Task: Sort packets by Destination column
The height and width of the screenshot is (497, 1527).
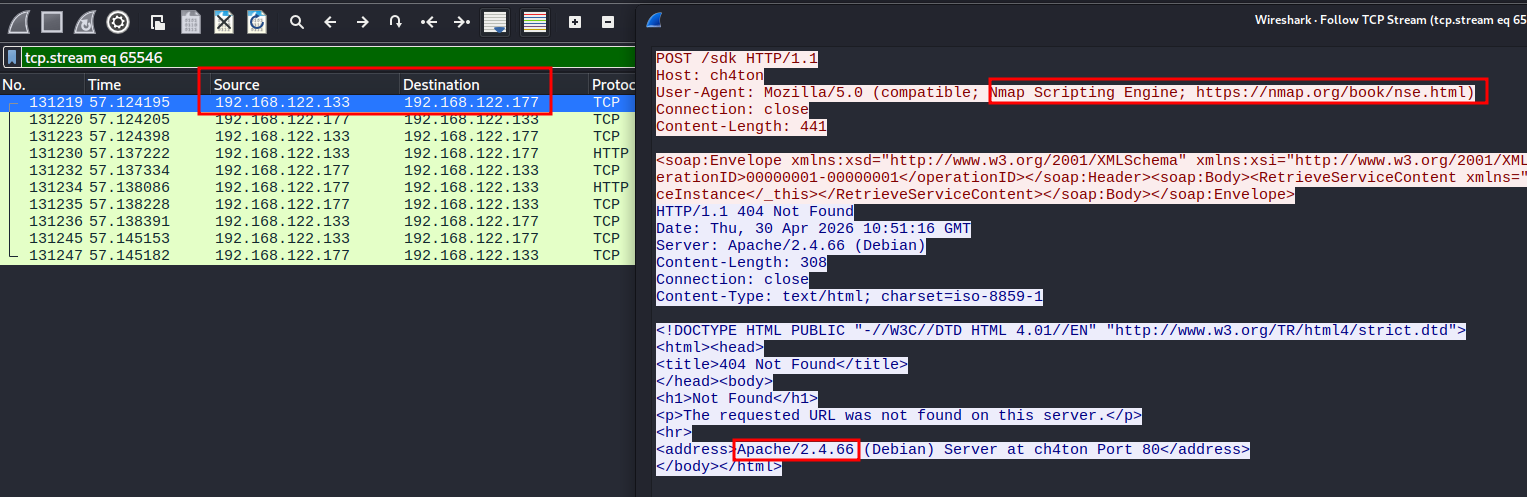Action: (x=494, y=85)
